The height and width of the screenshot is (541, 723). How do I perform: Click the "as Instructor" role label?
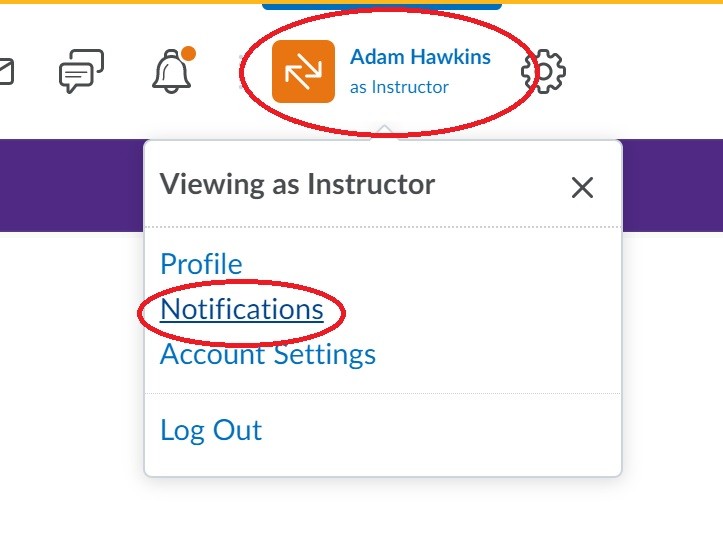[x=399, y=87]
